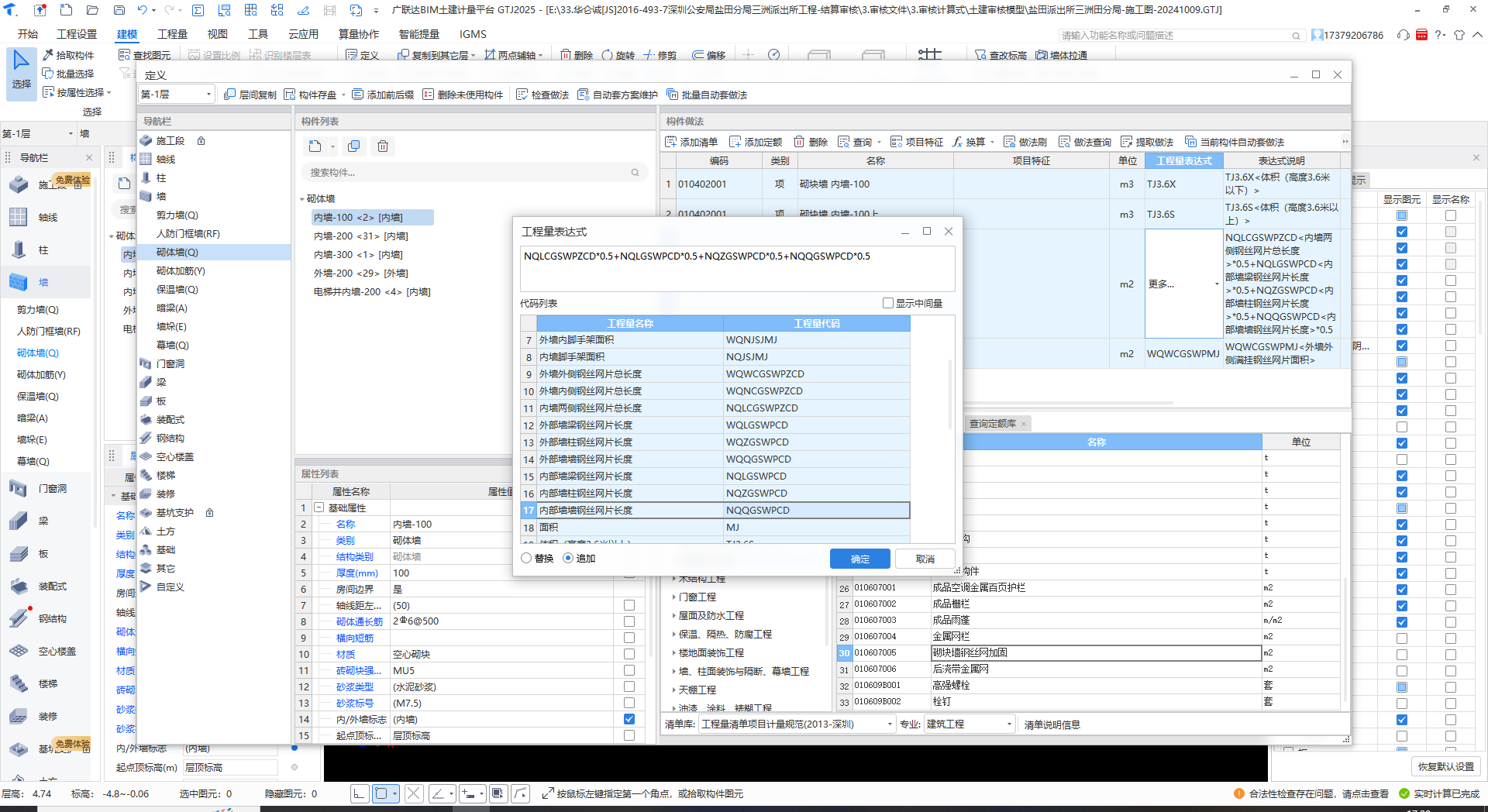Collapse the 砌体墙 group in 构件列表
1488x812 pixels.
point(302,199)
